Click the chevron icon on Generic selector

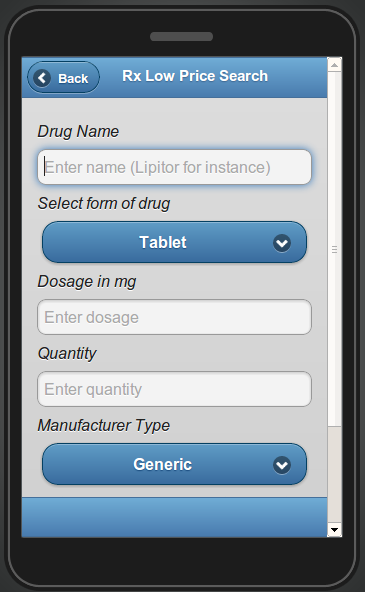coord(282,465)
